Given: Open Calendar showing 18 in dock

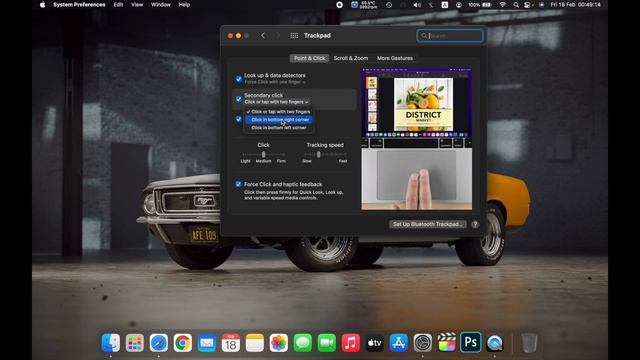Looking at the screenshot, I should pyautogui.click(x=231, y=343).
